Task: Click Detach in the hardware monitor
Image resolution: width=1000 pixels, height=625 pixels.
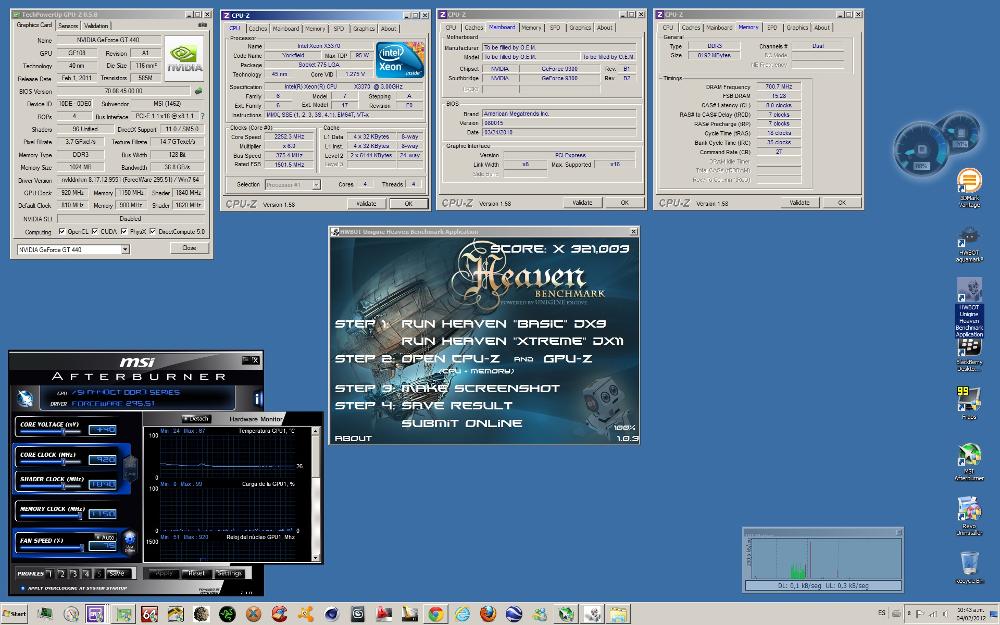Action: pos(195,419)
